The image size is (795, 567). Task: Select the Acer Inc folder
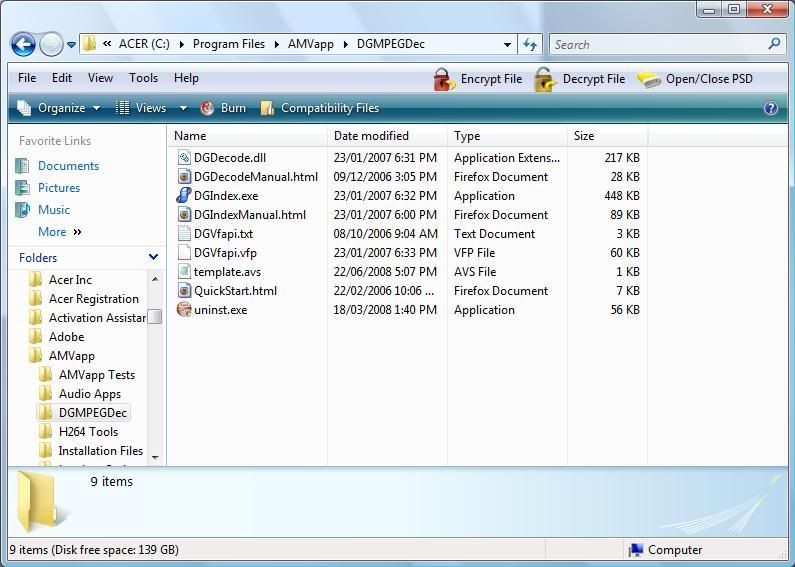point(70,280)
